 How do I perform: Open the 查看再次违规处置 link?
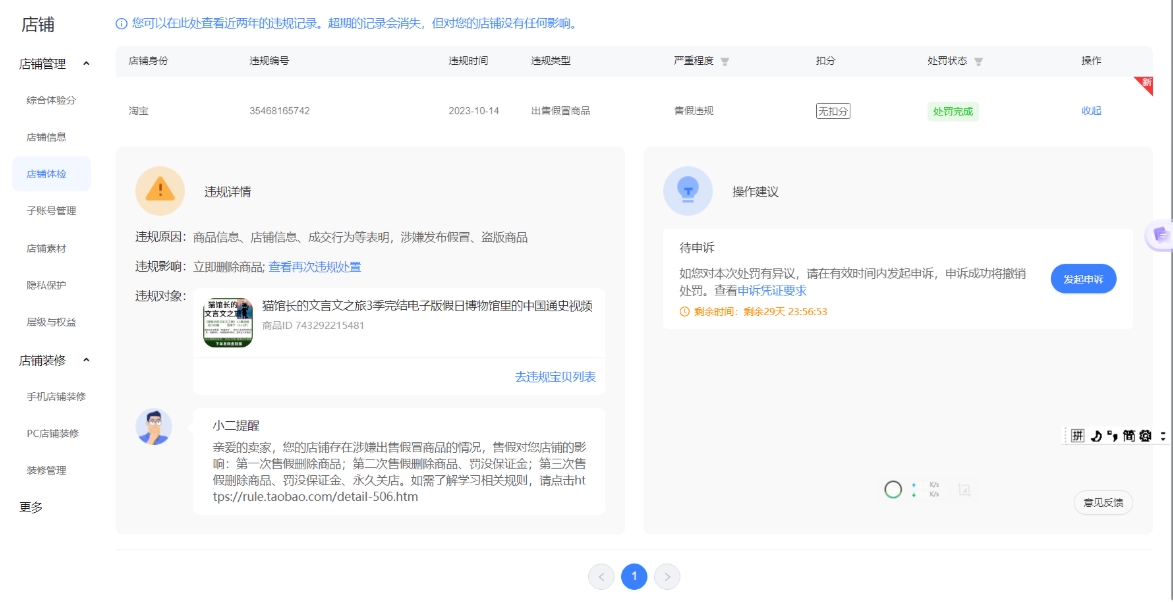click(x=315, y=267)
